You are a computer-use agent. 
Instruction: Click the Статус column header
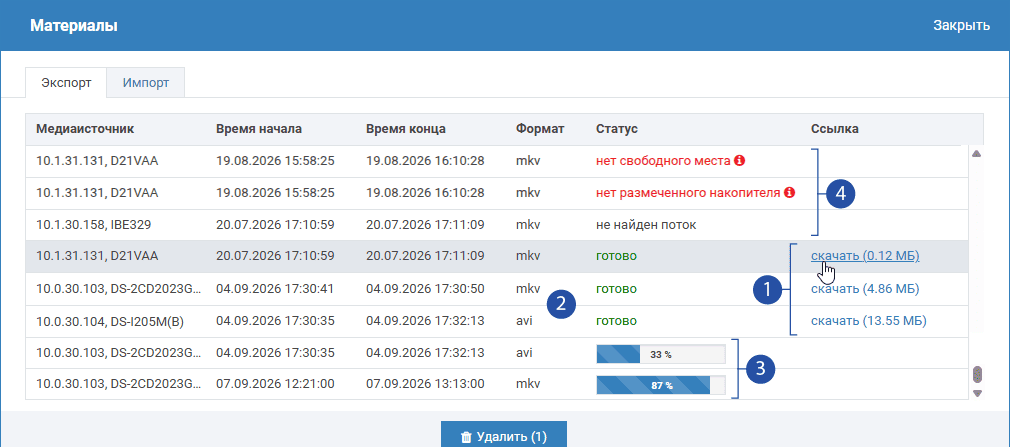click(617, 129)
